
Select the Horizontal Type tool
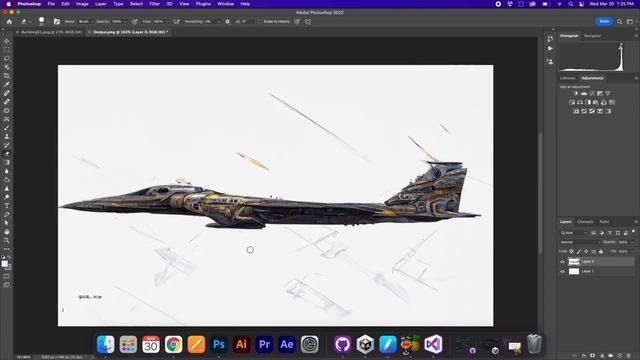click(x=7, y=206)
